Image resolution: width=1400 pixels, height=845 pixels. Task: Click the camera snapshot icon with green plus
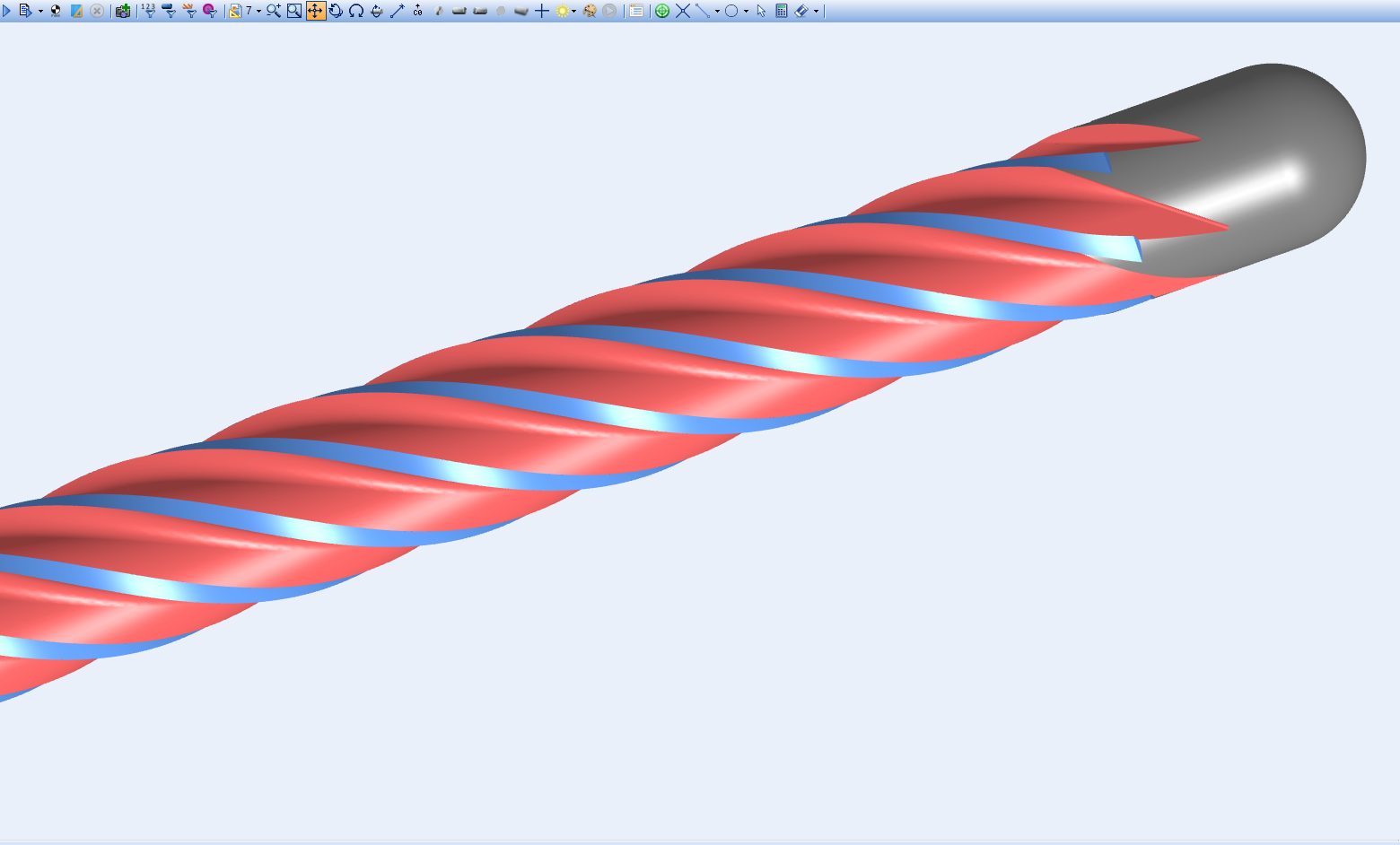(123, 11)
